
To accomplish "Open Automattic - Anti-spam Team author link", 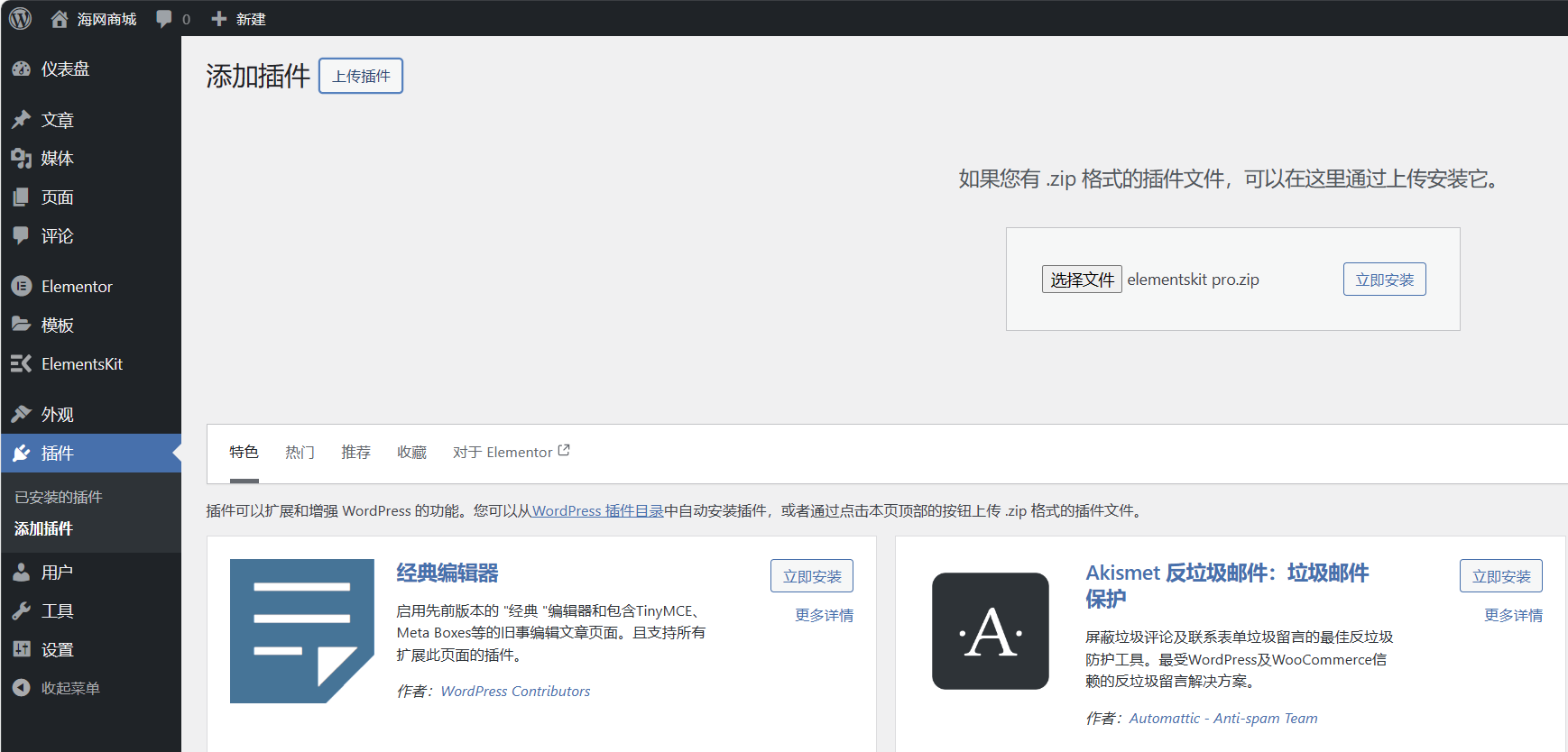I will click(1223, 718).
